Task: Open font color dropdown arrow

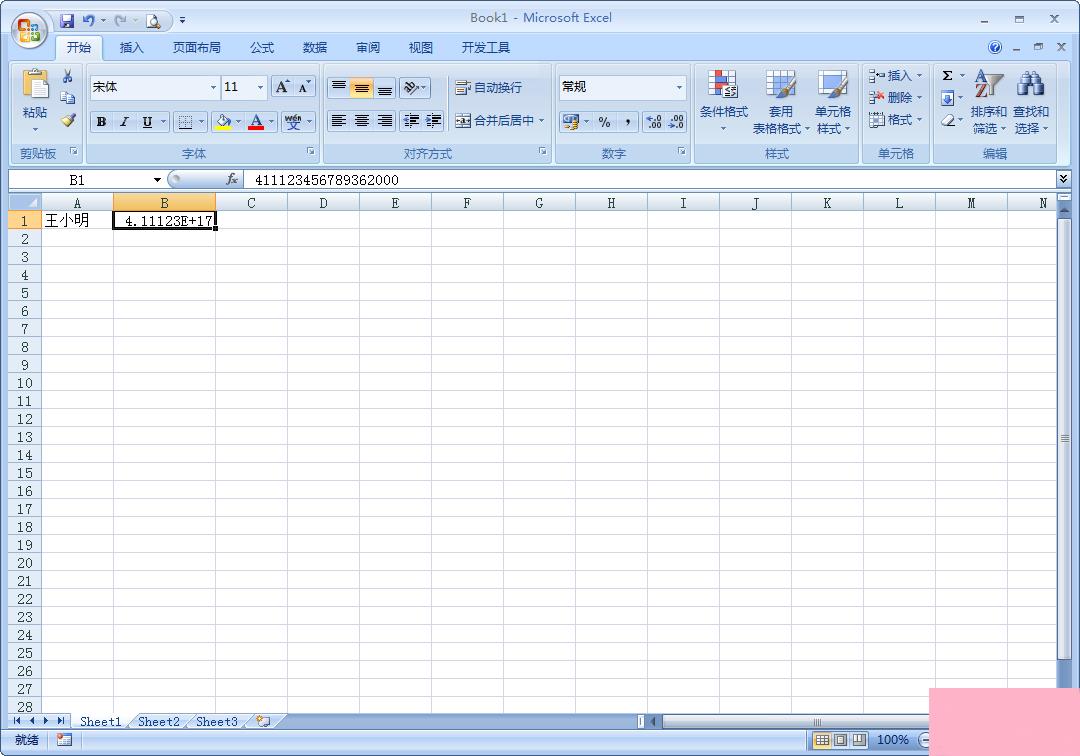Action: (x=271, y=122)
